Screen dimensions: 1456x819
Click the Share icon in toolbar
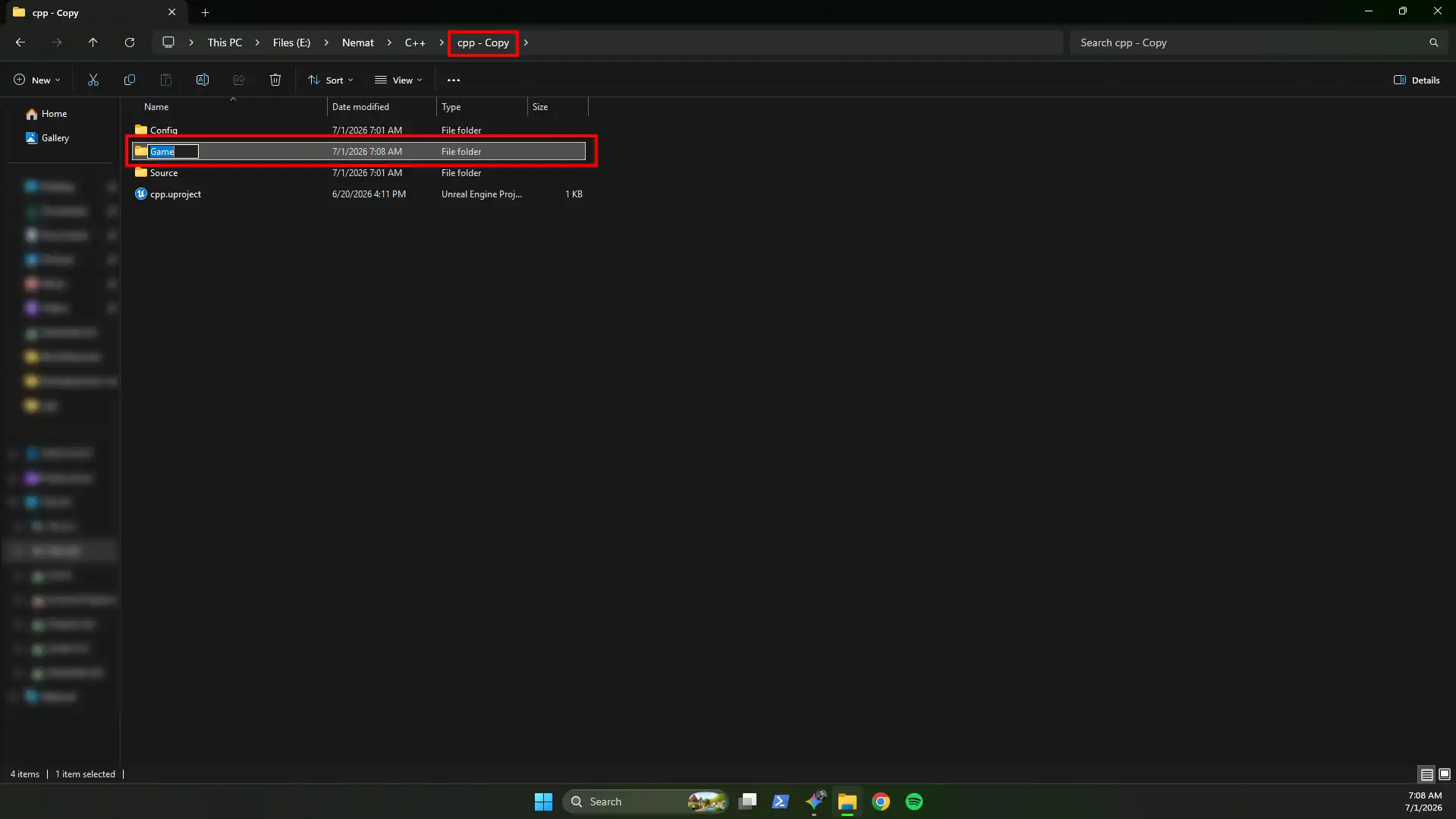pos(239,80)
